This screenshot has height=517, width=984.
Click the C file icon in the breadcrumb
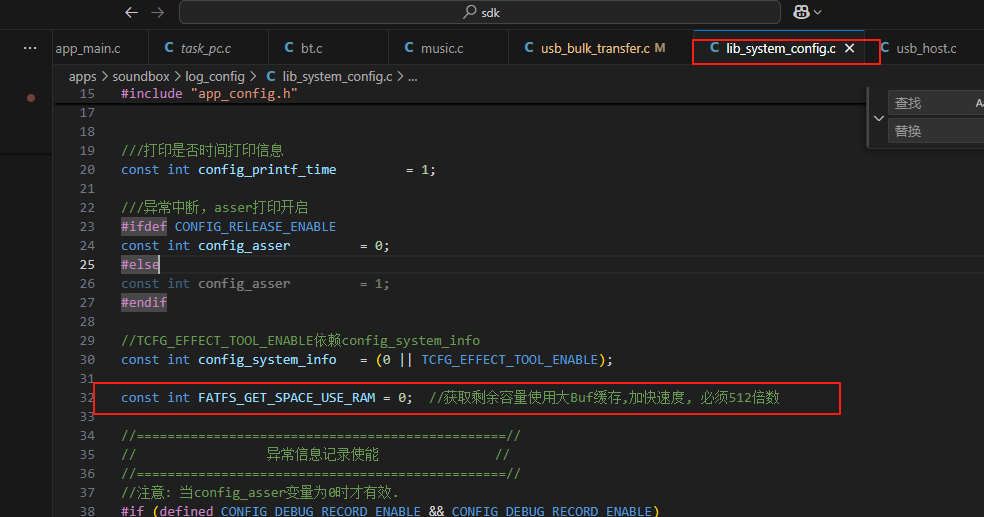pos(270,77)
